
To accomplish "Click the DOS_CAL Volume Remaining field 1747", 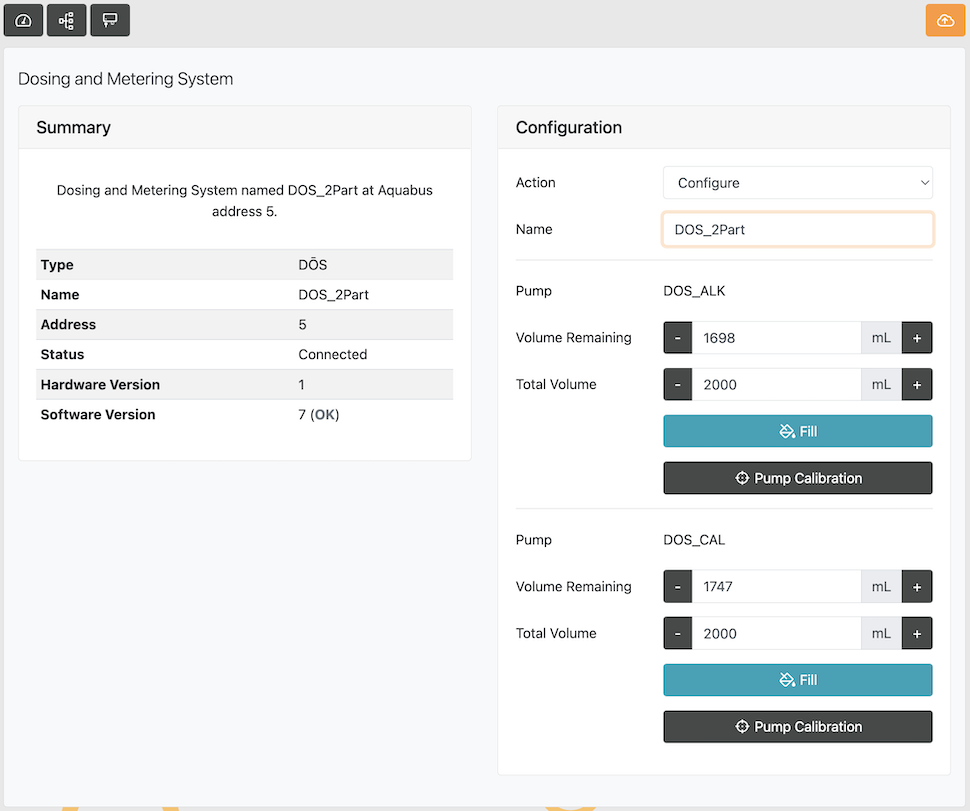I will coord(776,587).
